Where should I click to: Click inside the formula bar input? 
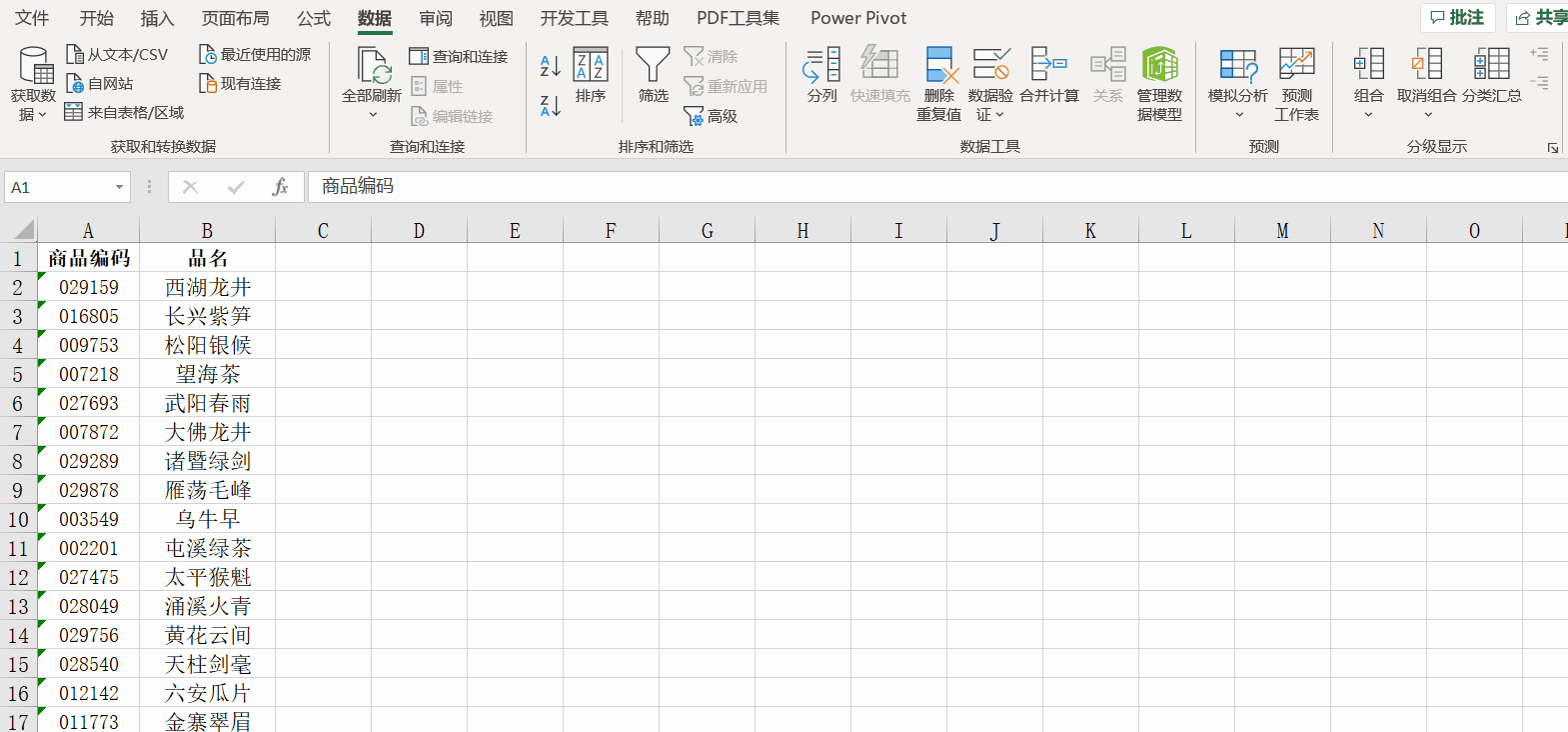pos(899,187)
